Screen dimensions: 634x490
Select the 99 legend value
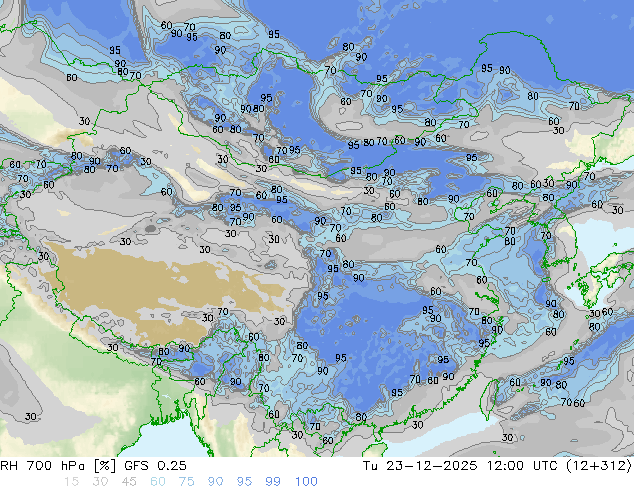[273, 481]
